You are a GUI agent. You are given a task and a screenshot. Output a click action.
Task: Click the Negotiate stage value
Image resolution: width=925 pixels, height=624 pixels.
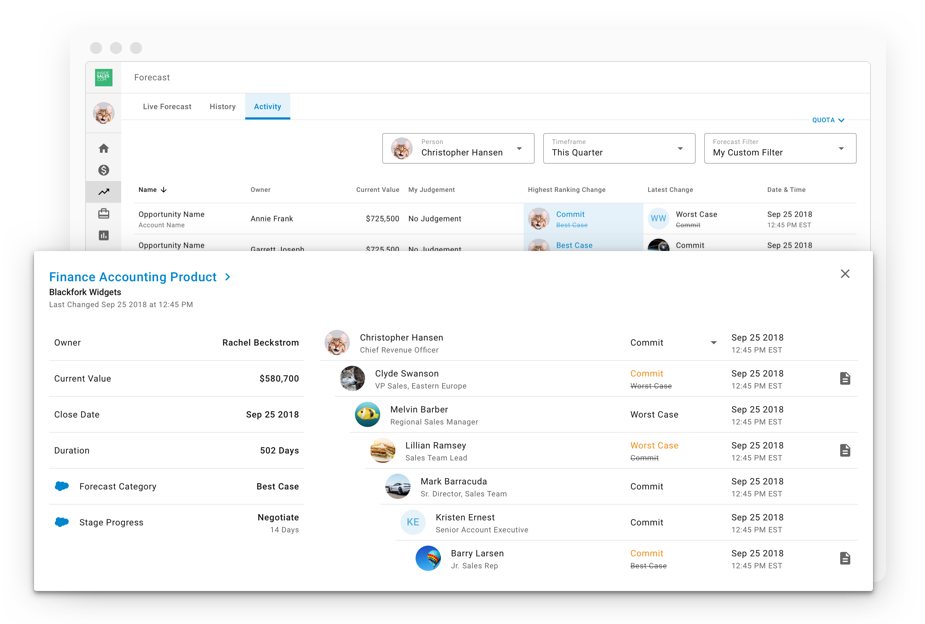(278, 517)
